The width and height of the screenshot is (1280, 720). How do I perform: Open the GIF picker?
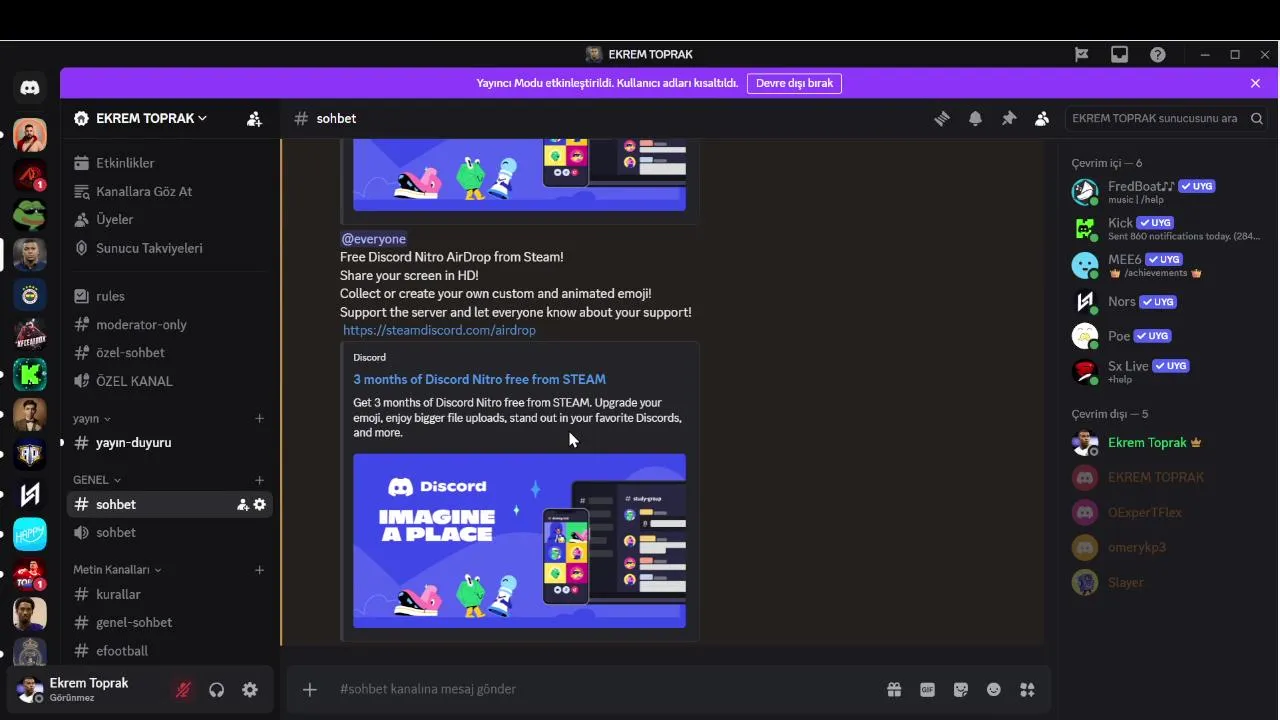tap(927, 689)
